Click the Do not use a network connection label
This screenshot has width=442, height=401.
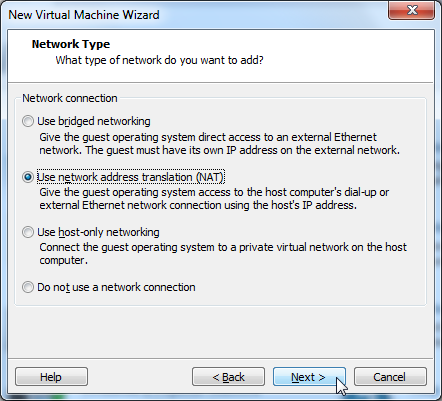pyautogui.click(x=116, y=287)
